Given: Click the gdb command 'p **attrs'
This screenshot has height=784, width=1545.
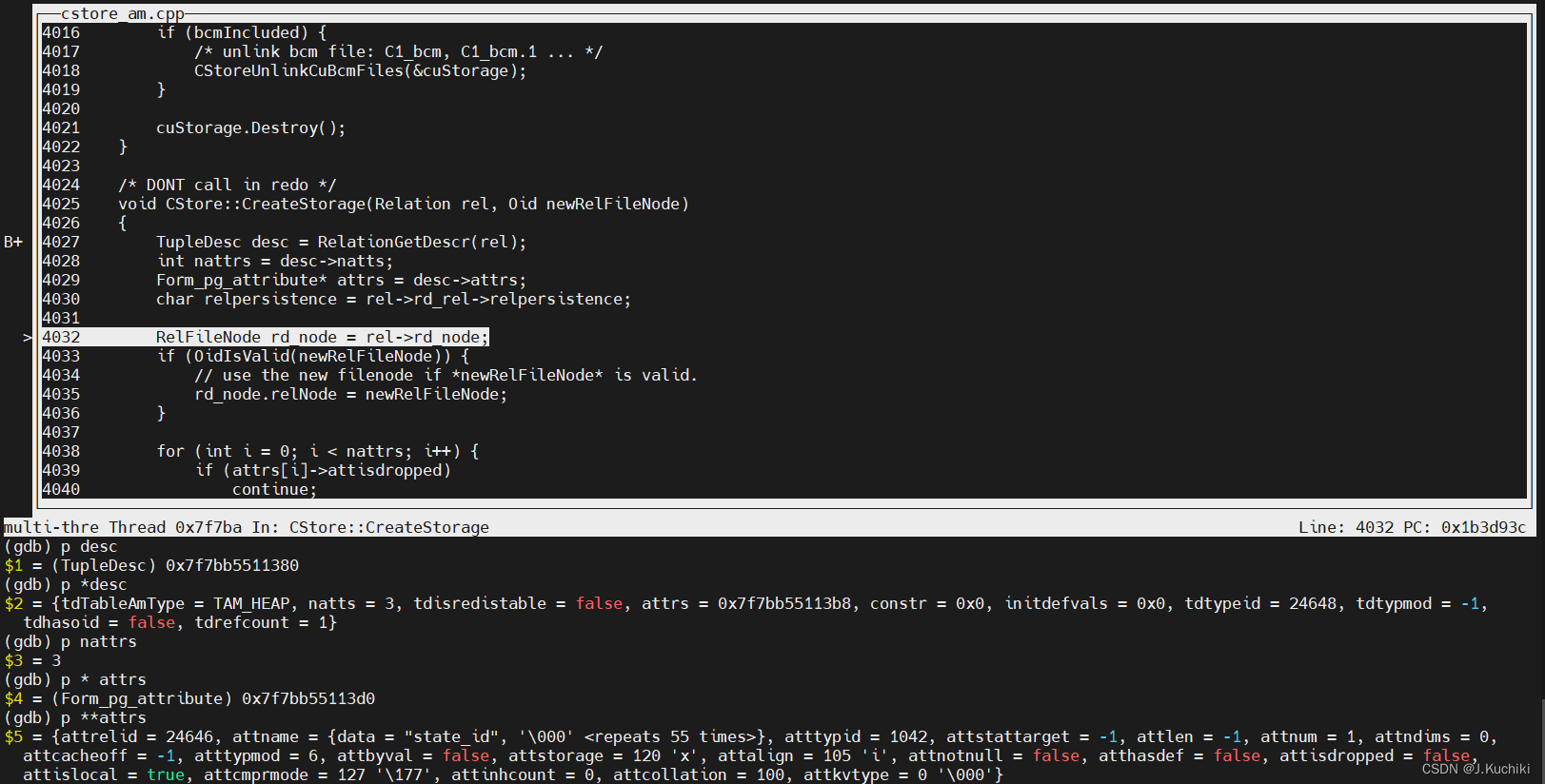Looking at the screenshot, I should [104, 717].
